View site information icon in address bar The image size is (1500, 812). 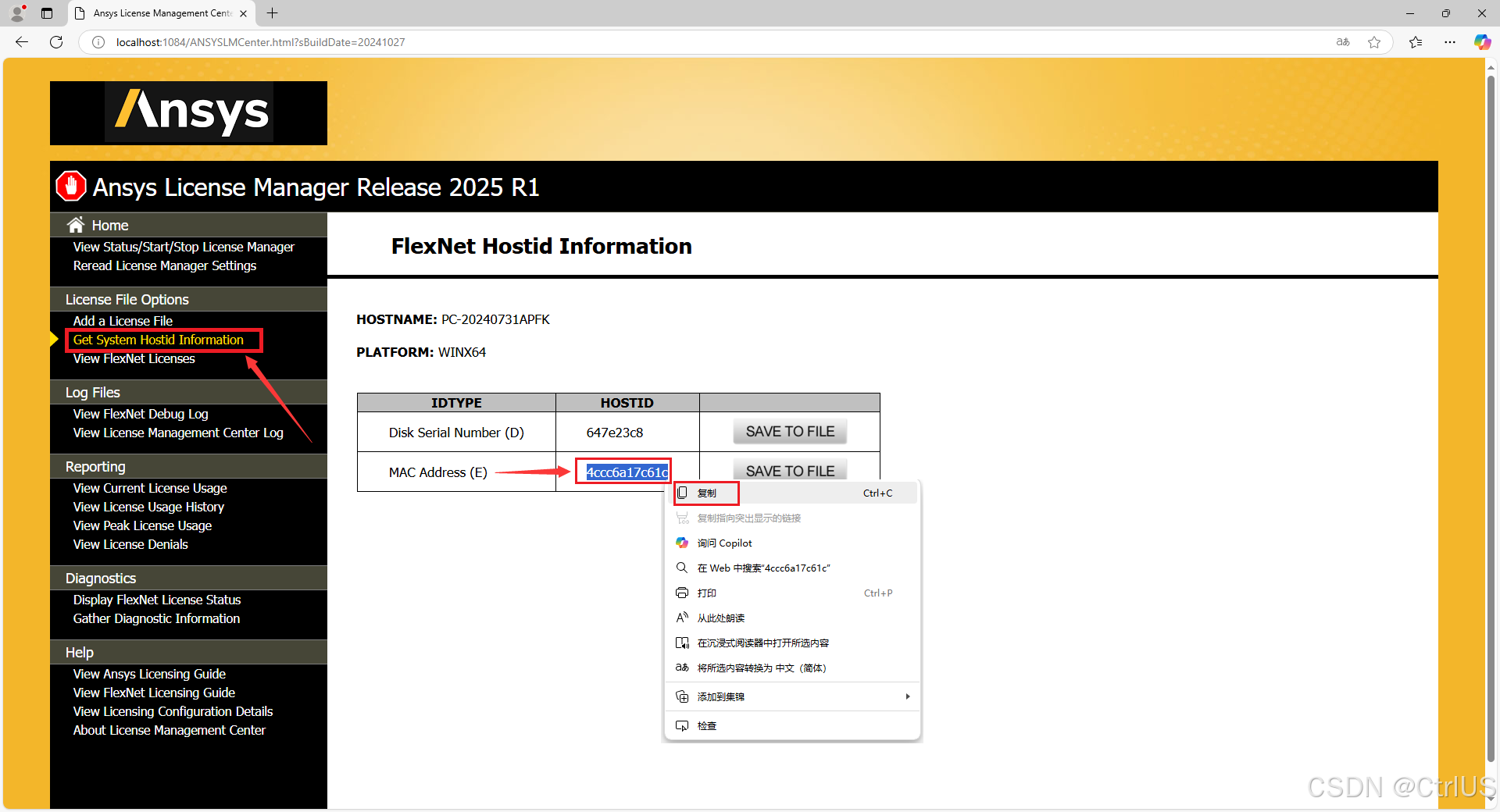tap(98, 42)
